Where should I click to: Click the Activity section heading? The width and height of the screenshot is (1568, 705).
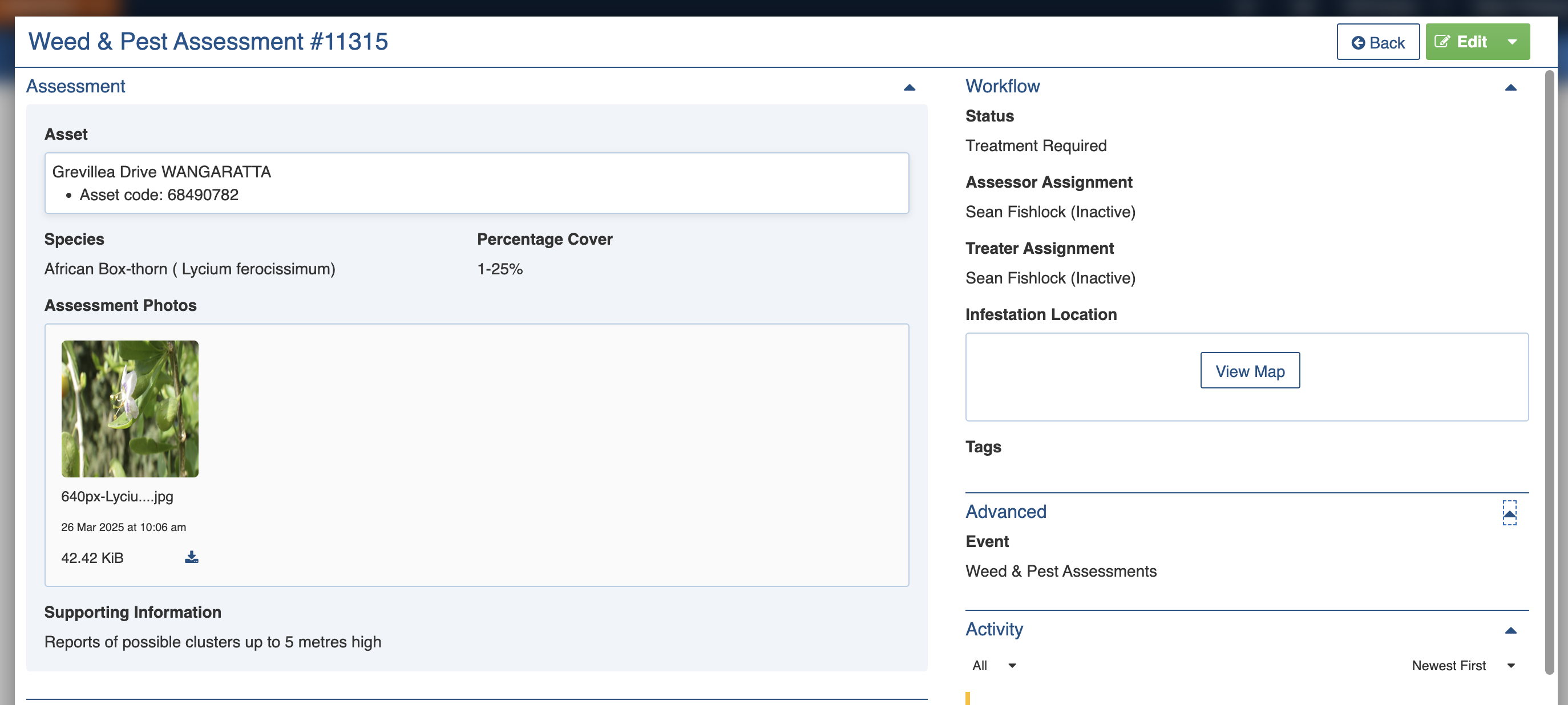(994, 629)
